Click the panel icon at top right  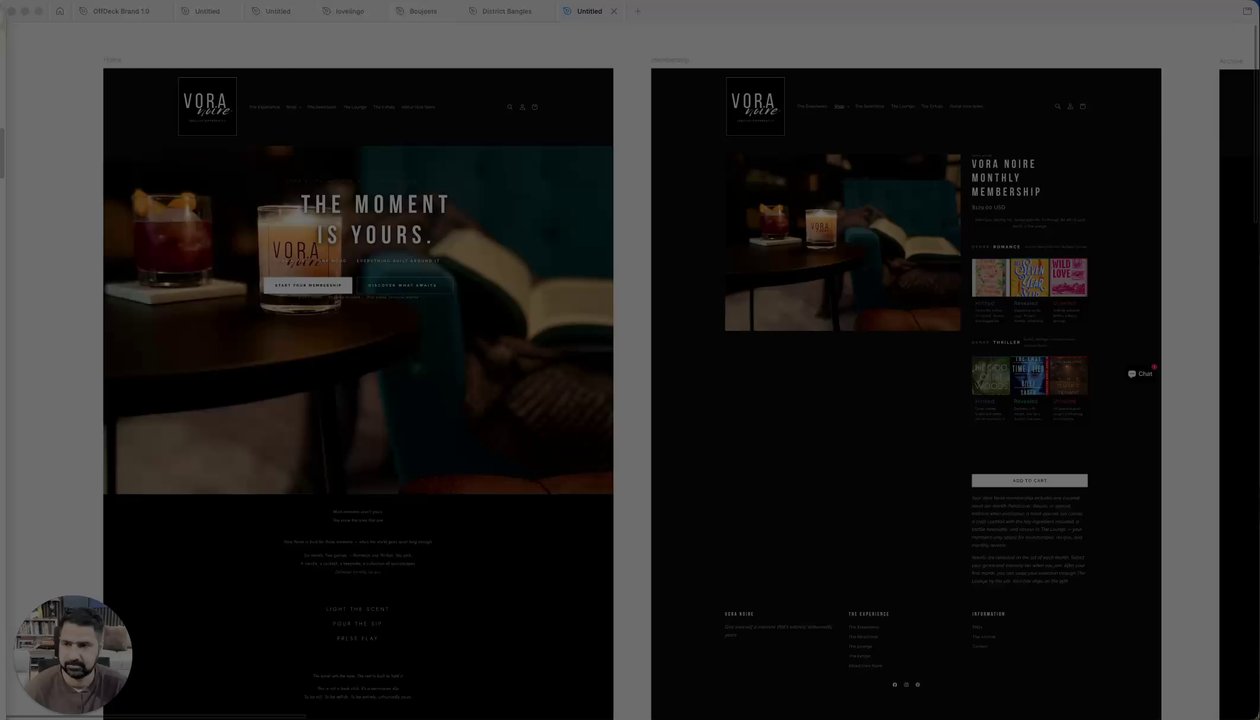coord(1247,11)
